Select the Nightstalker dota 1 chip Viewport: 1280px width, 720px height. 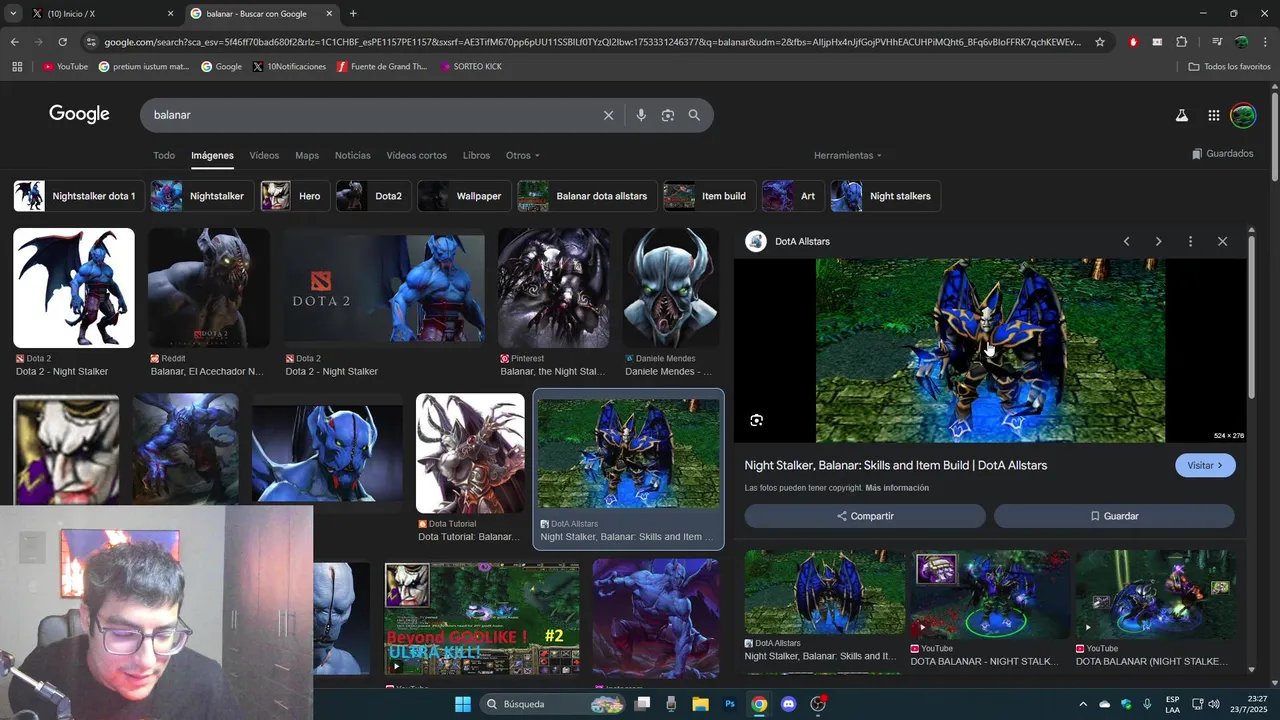[79, 196]
